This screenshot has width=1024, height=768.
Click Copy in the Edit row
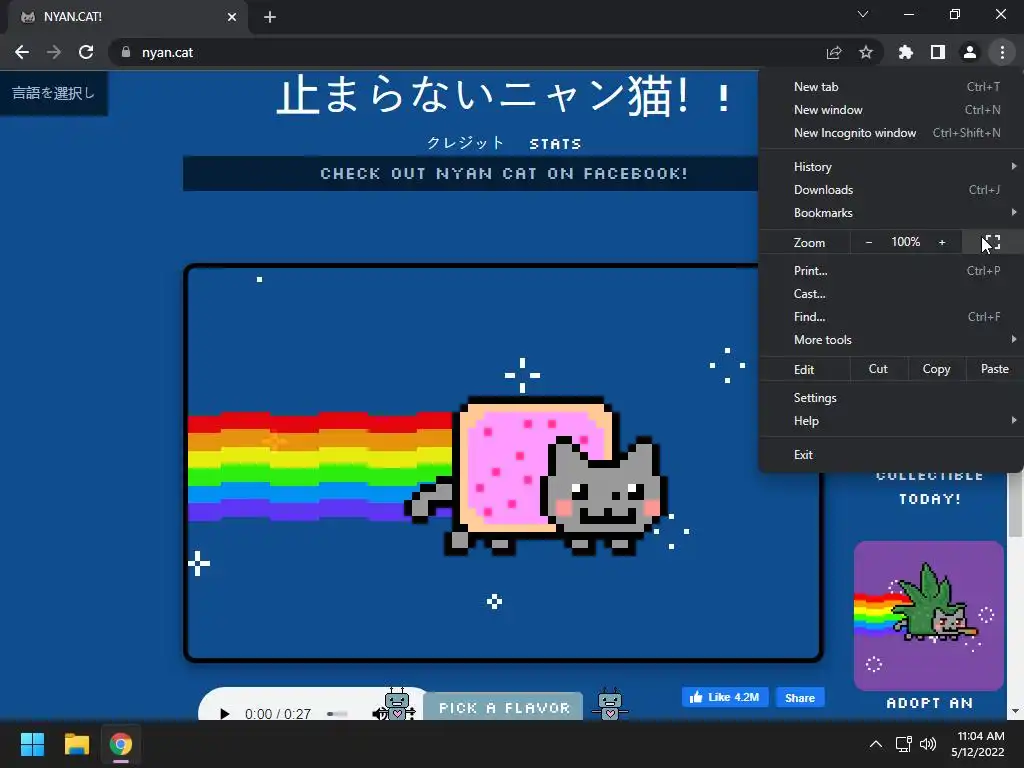[x=936, y=369]
